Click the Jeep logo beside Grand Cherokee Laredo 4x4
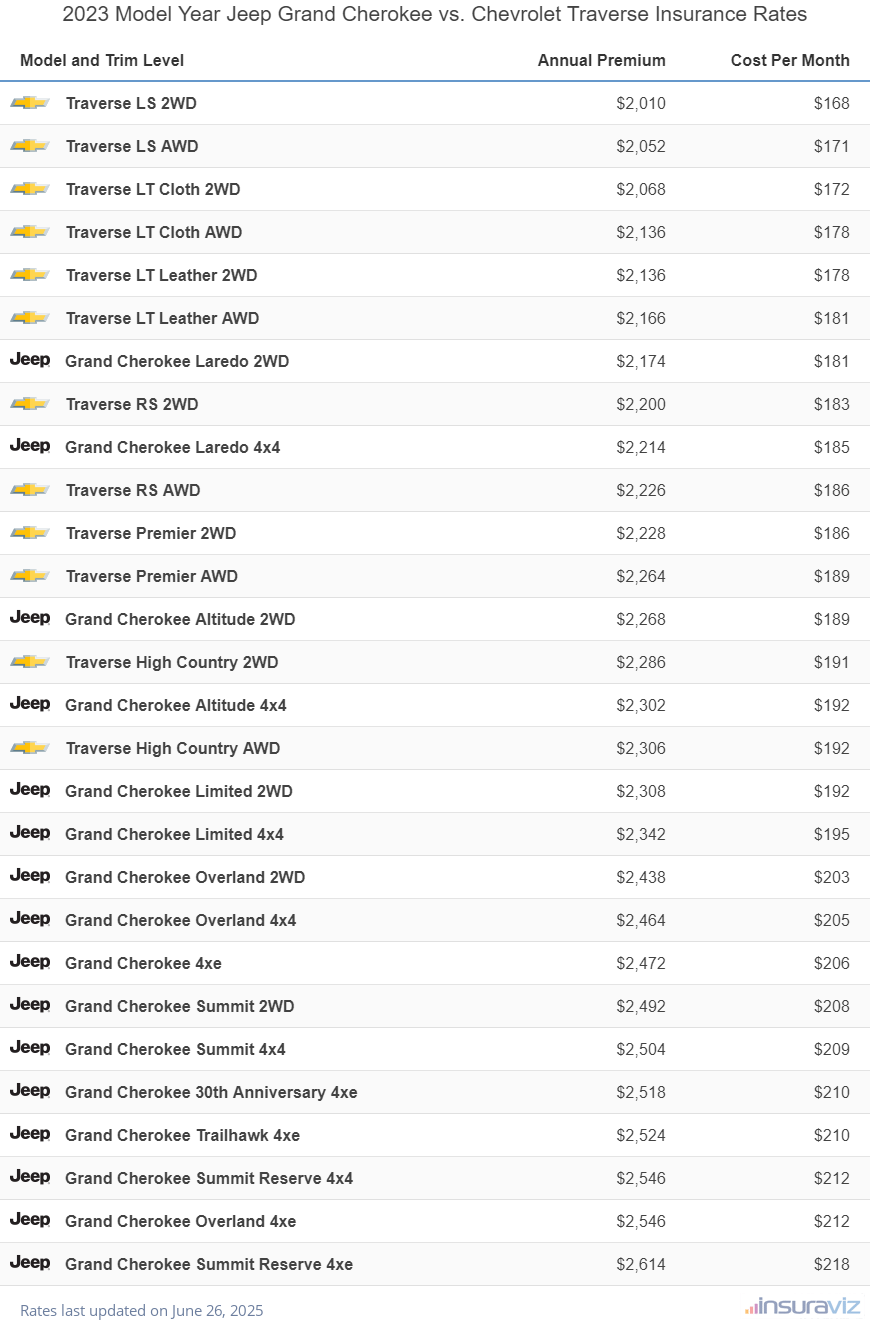 tap(30, 446)
